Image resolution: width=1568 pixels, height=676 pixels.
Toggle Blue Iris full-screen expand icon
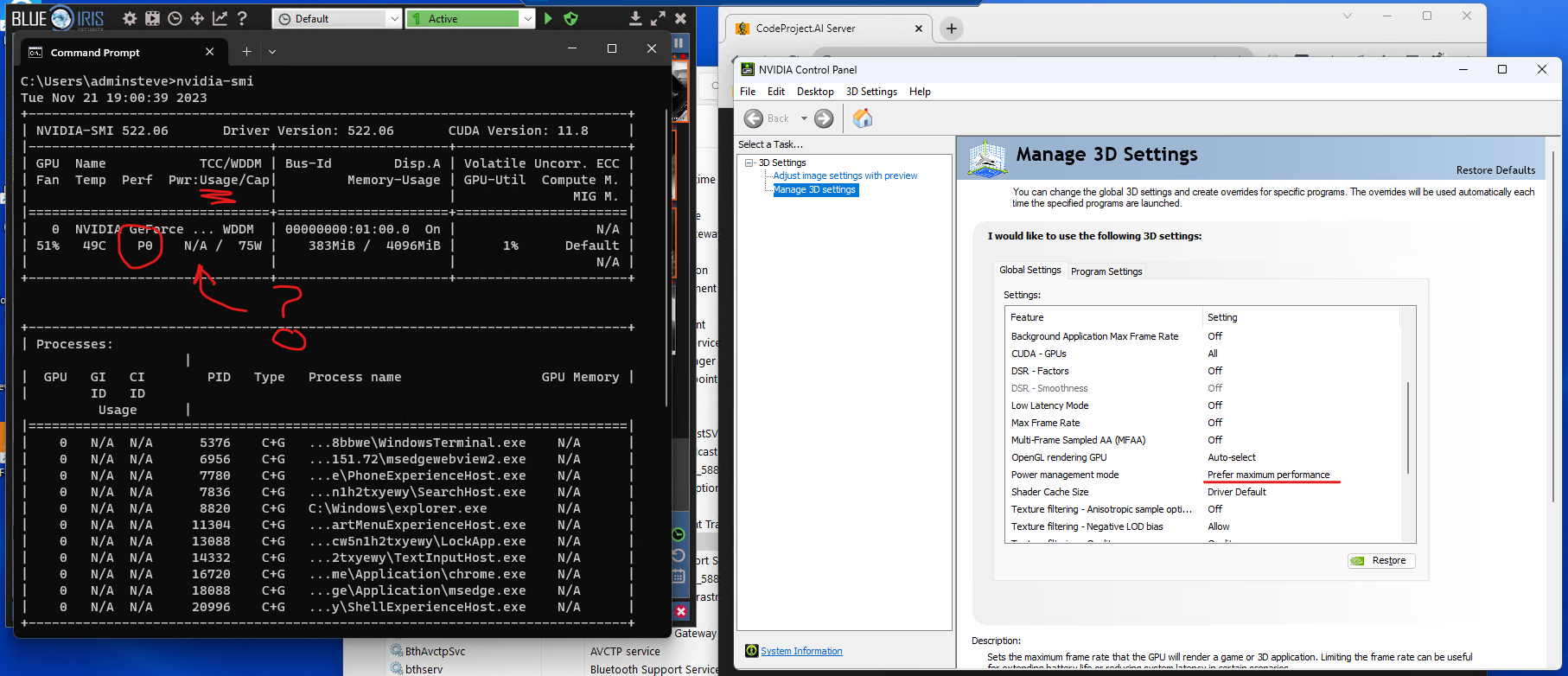(x=658, y=18)
